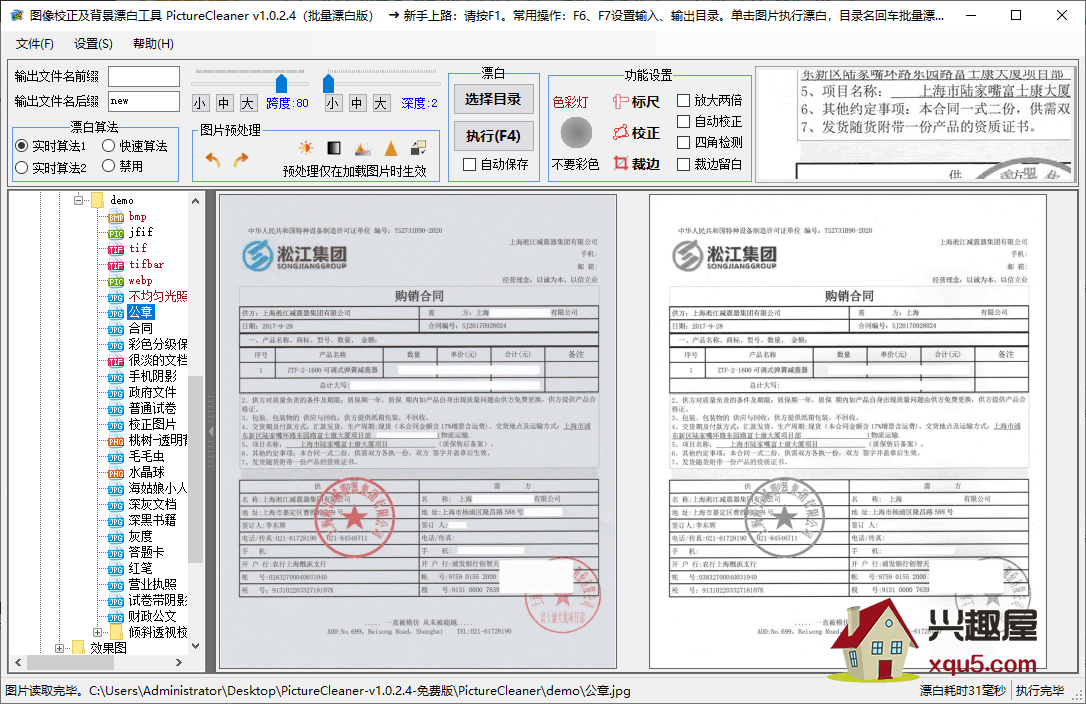1086x704 pixels.
Task: Open the 文件(F) menu
Action: pos(35,44)
